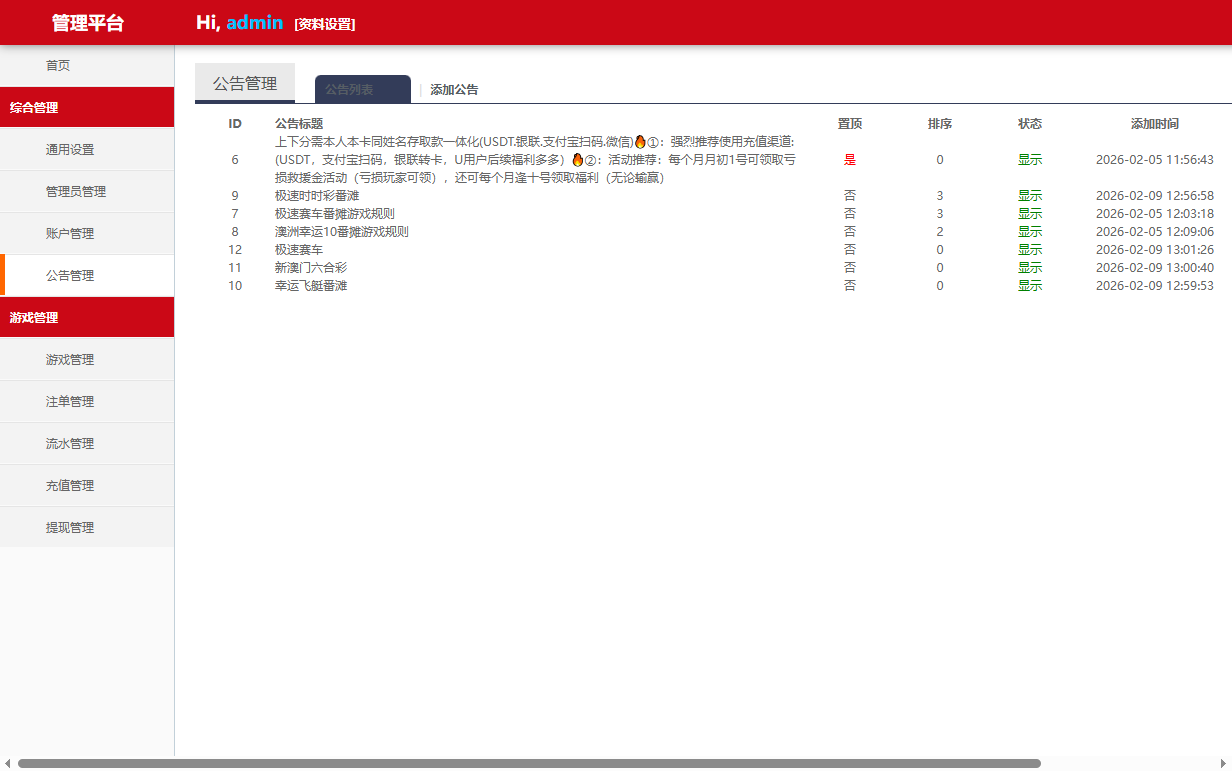Click the horizontal scrollbar thumb at bottom
The image size is (1232, 771).
[529, 763]
